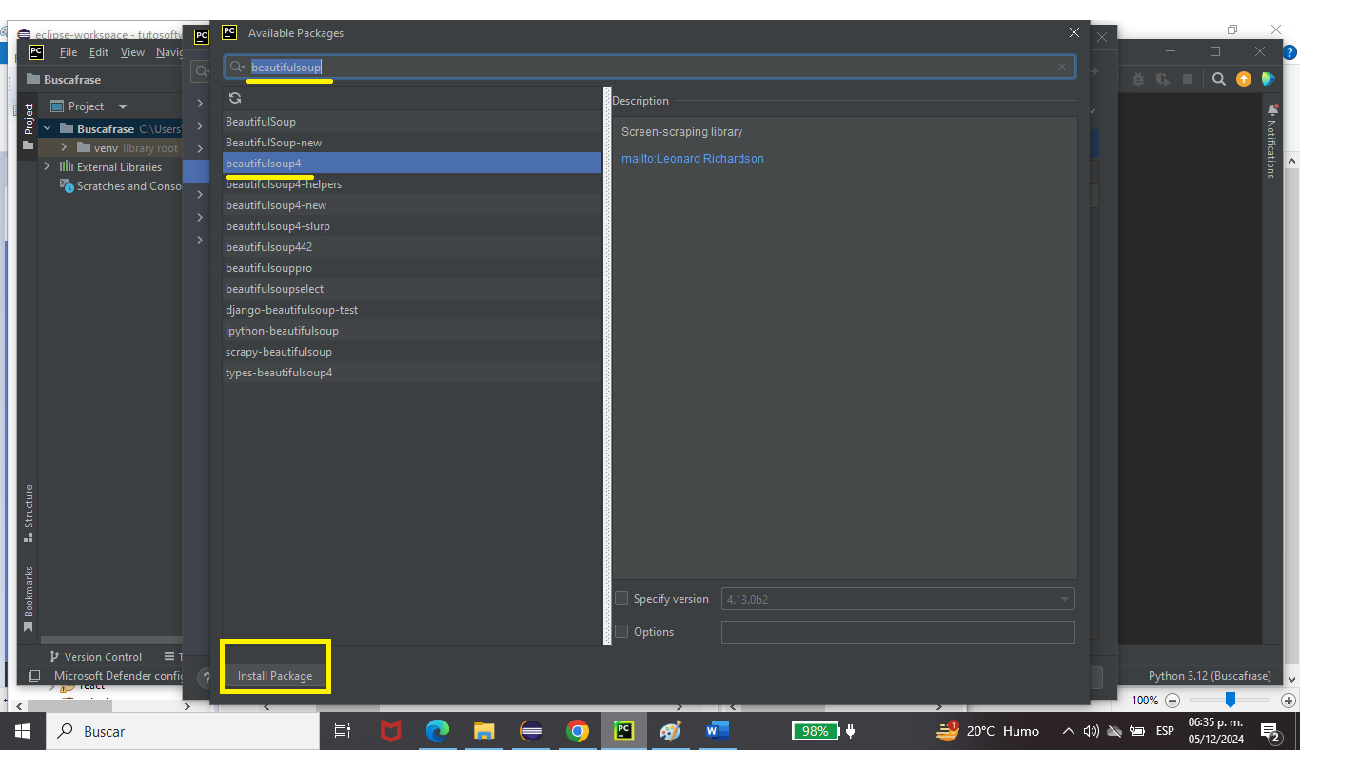
Task: Select Scratches and Consoles tree item
Action: (120, 186)
